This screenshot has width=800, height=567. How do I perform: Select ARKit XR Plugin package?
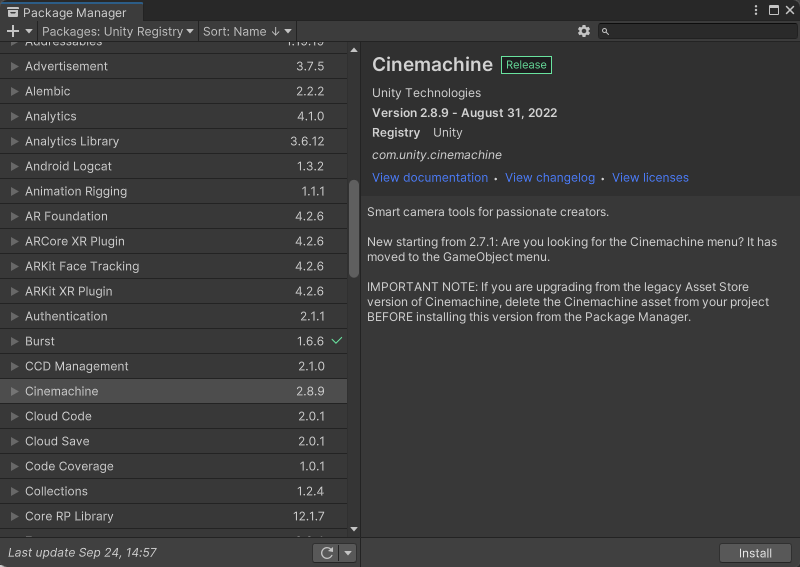click(173, 291)
